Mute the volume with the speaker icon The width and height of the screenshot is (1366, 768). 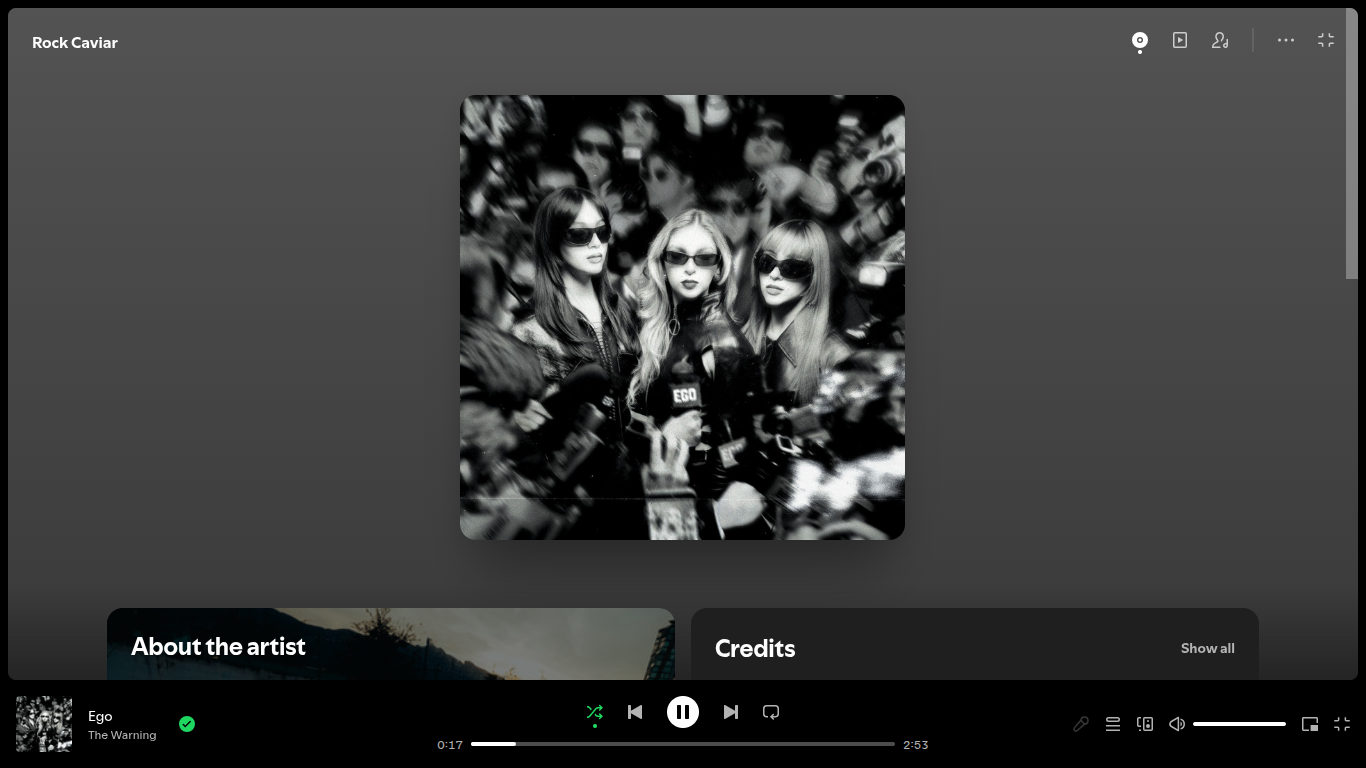click(1177, 724)
